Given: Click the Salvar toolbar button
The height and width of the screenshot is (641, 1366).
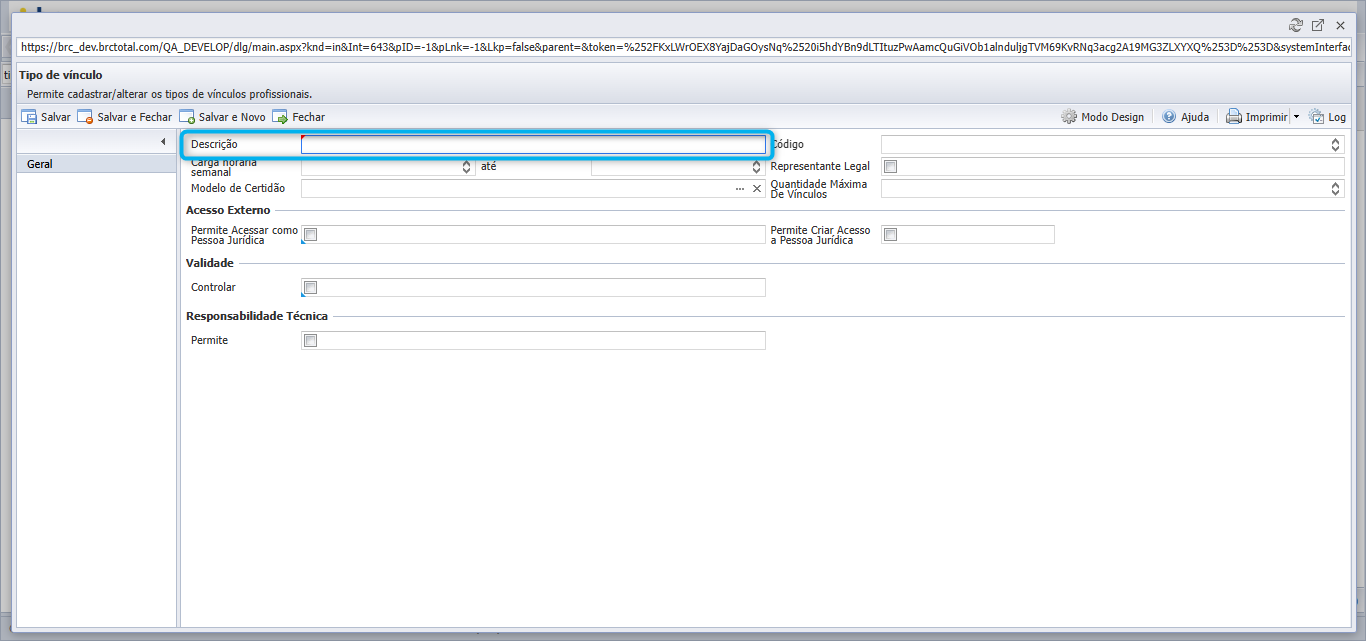Looking at the screenshot, I should point(46,117).
